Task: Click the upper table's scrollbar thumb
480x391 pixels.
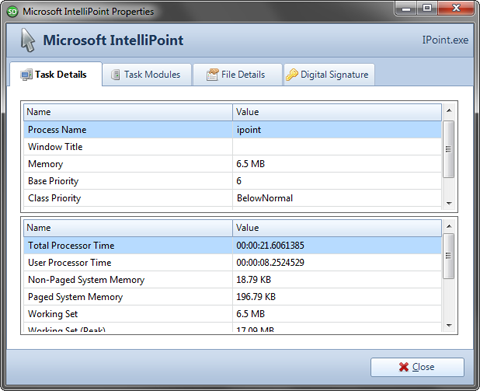Action: click(x=449, y=149)
